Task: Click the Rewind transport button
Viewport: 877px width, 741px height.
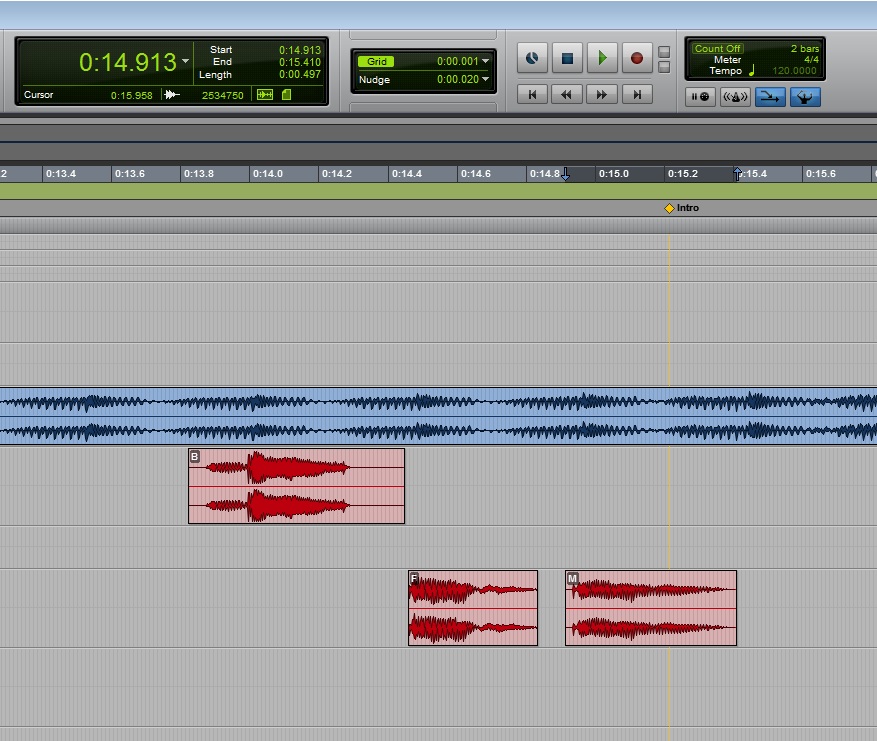Action: pos(567,95)
